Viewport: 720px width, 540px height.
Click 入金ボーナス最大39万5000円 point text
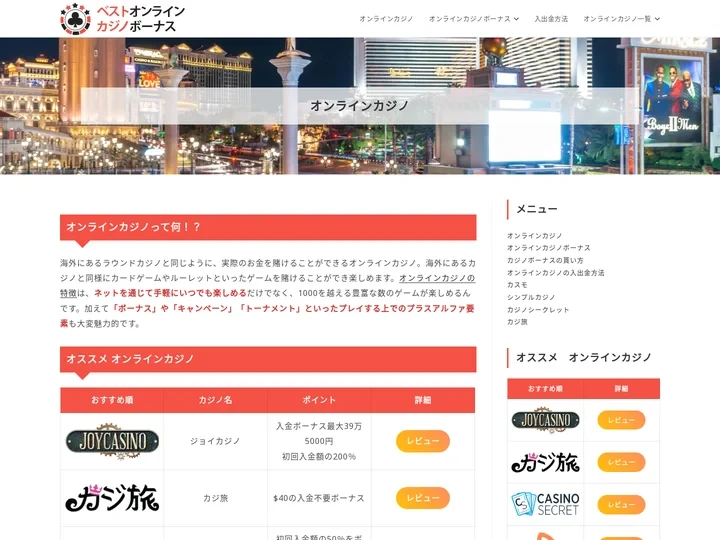click(319, 433)
